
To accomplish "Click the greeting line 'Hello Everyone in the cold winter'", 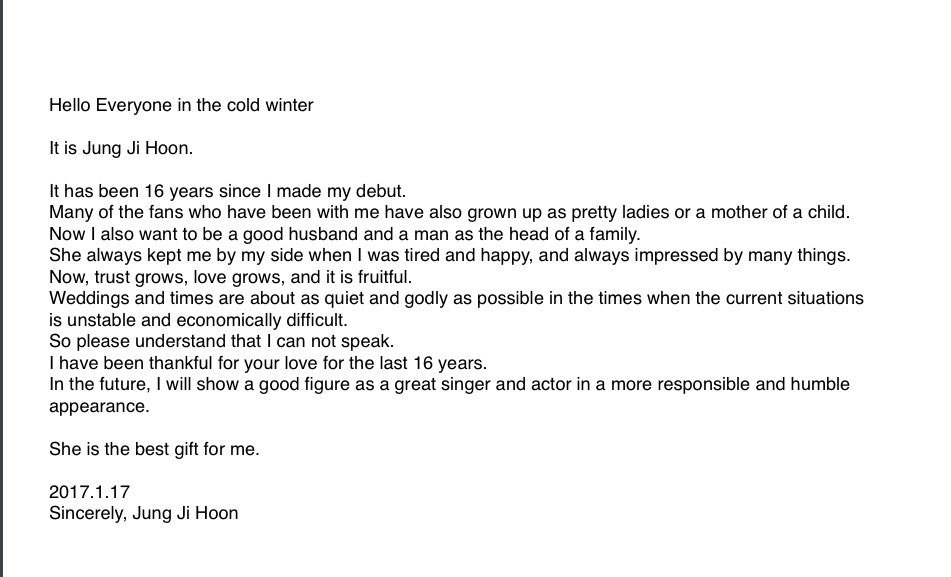I will [181, 106].
